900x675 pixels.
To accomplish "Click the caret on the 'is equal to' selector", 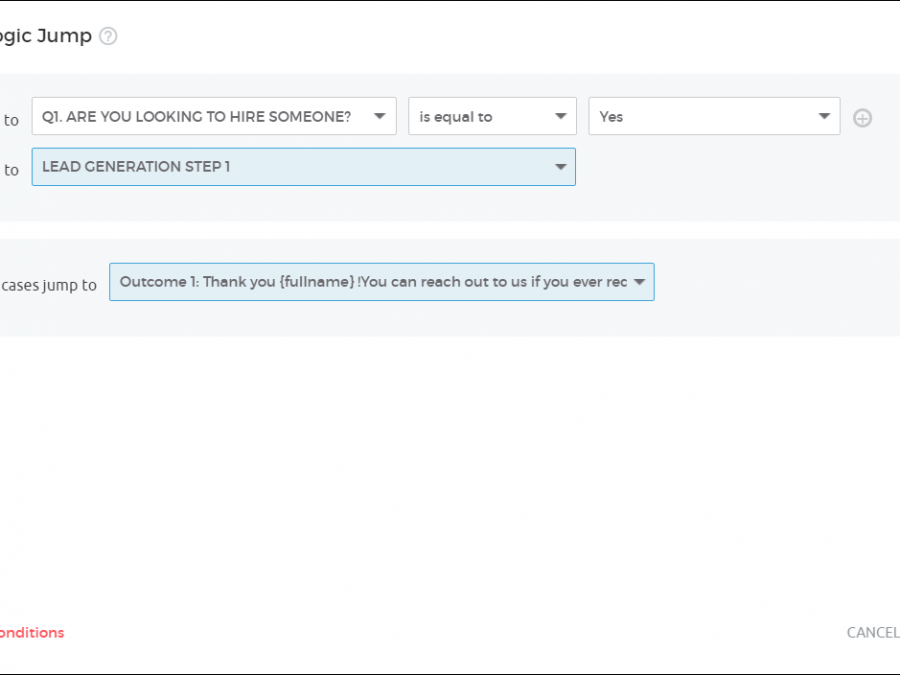I will coord(561,116).
